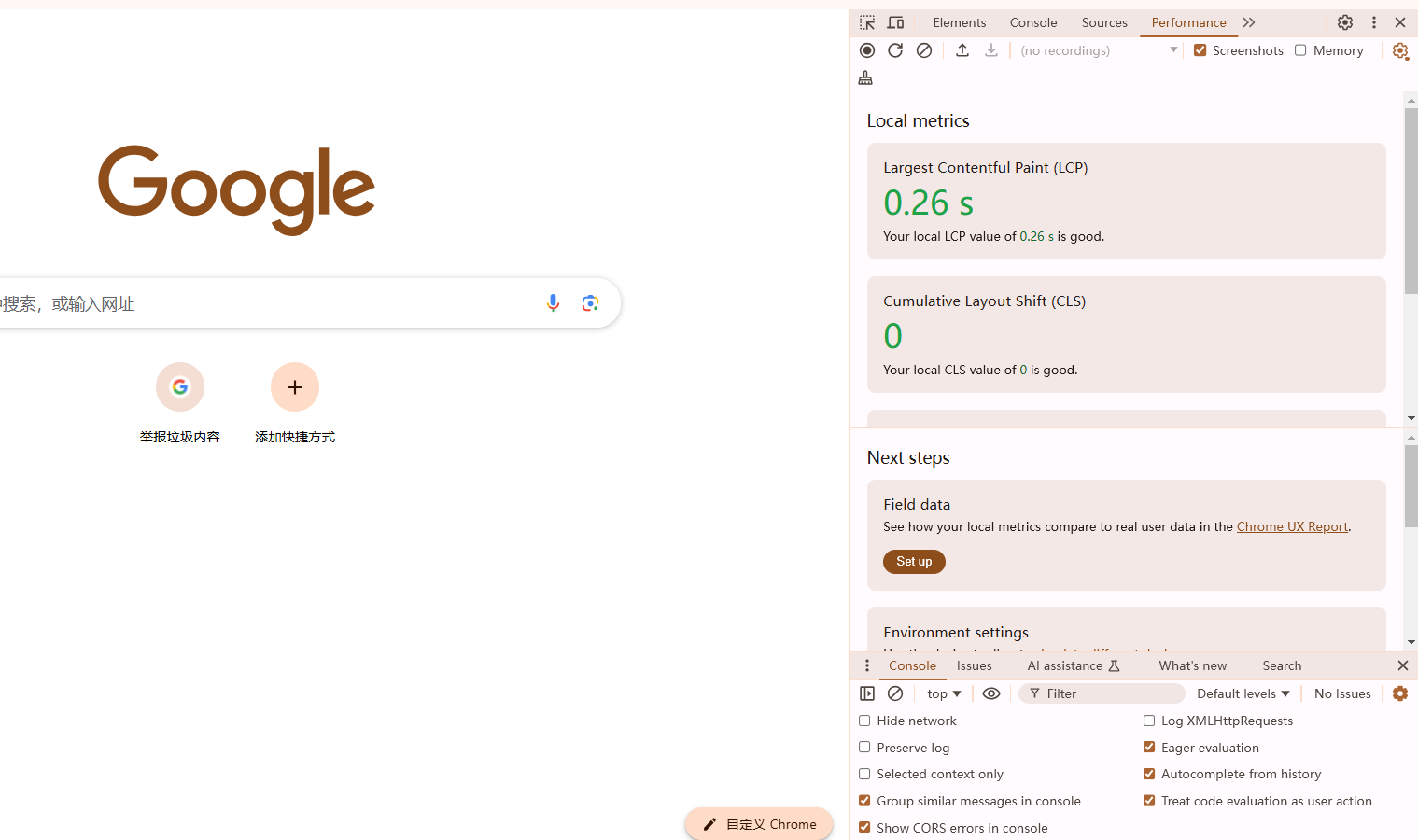1418x840 pixels.
Task: Activate the inspect element picker icon
Action: (867, 22)
